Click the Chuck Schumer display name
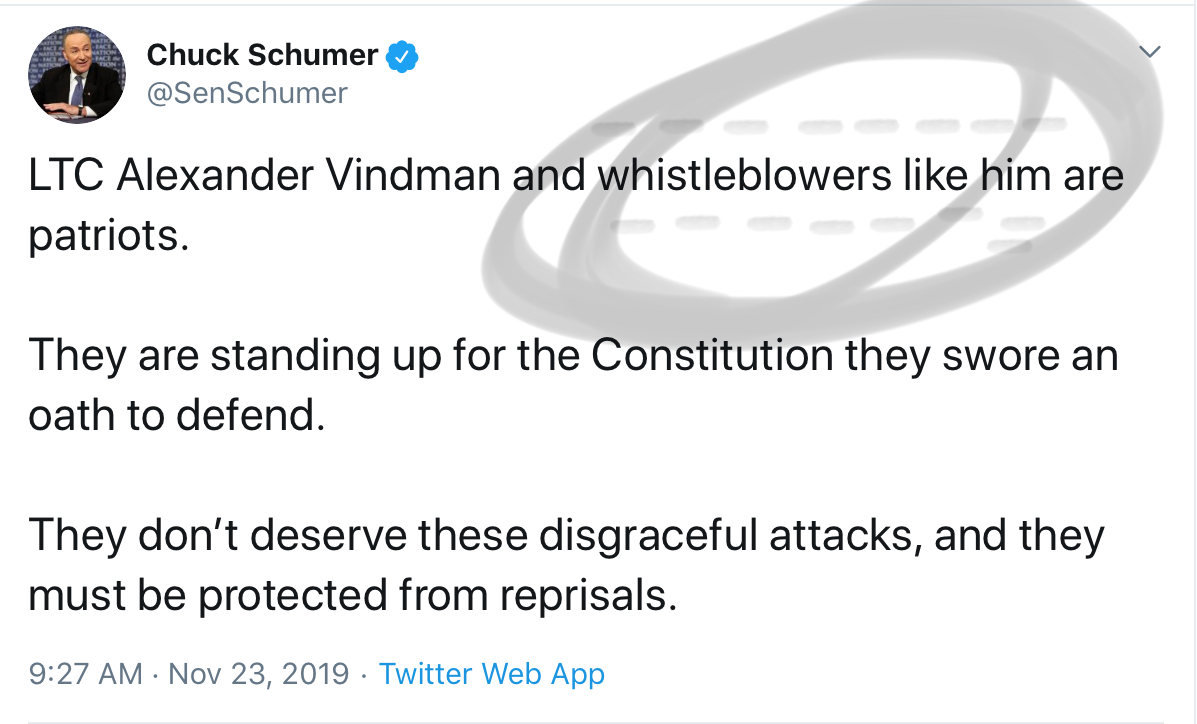Viewport: 1197px width, 724px height. point(262,55)
